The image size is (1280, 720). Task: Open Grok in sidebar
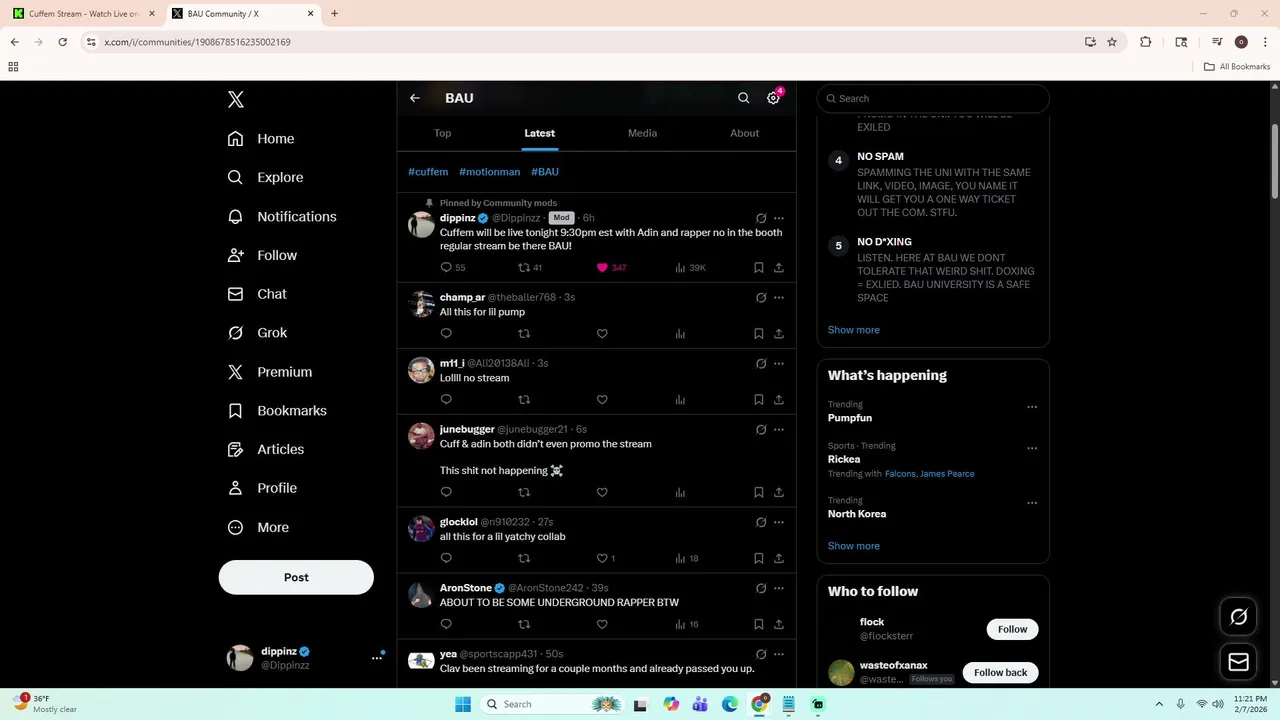[257, 333]
